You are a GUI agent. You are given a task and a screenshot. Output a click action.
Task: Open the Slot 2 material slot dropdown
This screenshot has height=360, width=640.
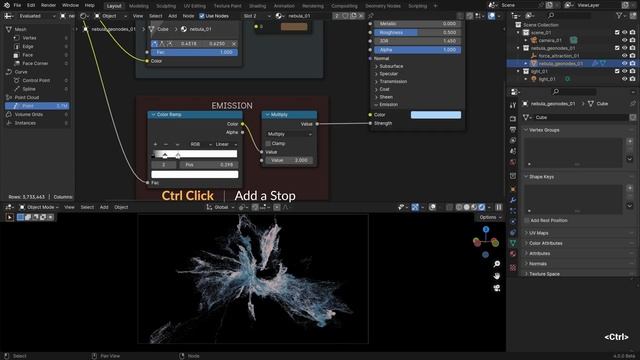tap(256, 16)
